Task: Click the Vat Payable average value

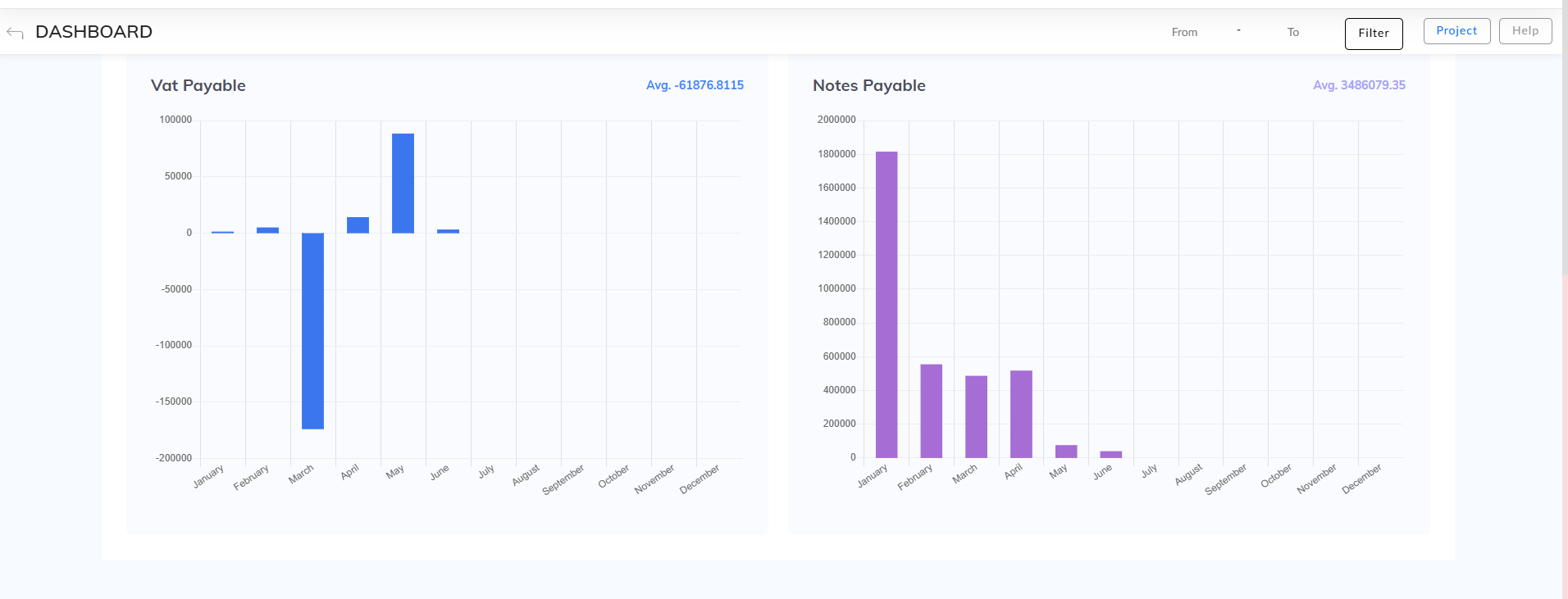Action: [x=695, y=85]
